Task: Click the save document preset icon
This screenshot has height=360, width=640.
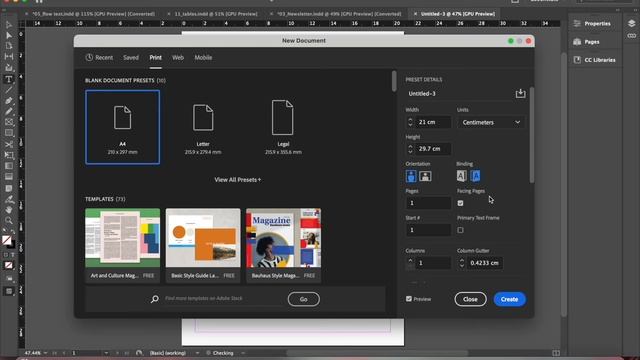Action: tap(520, 93)
